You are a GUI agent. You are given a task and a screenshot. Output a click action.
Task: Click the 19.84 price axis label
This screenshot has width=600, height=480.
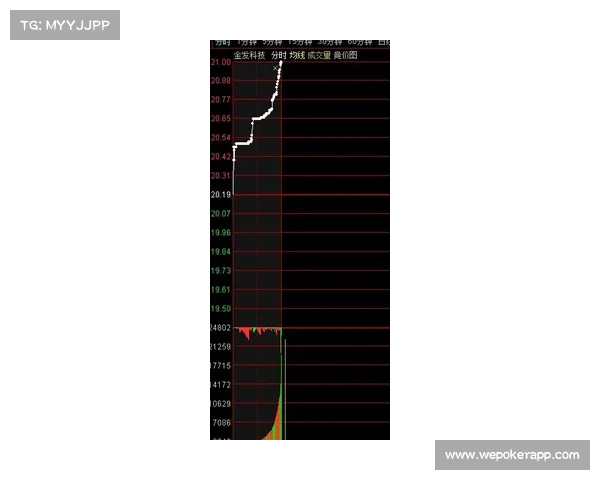tap(221, 251)
